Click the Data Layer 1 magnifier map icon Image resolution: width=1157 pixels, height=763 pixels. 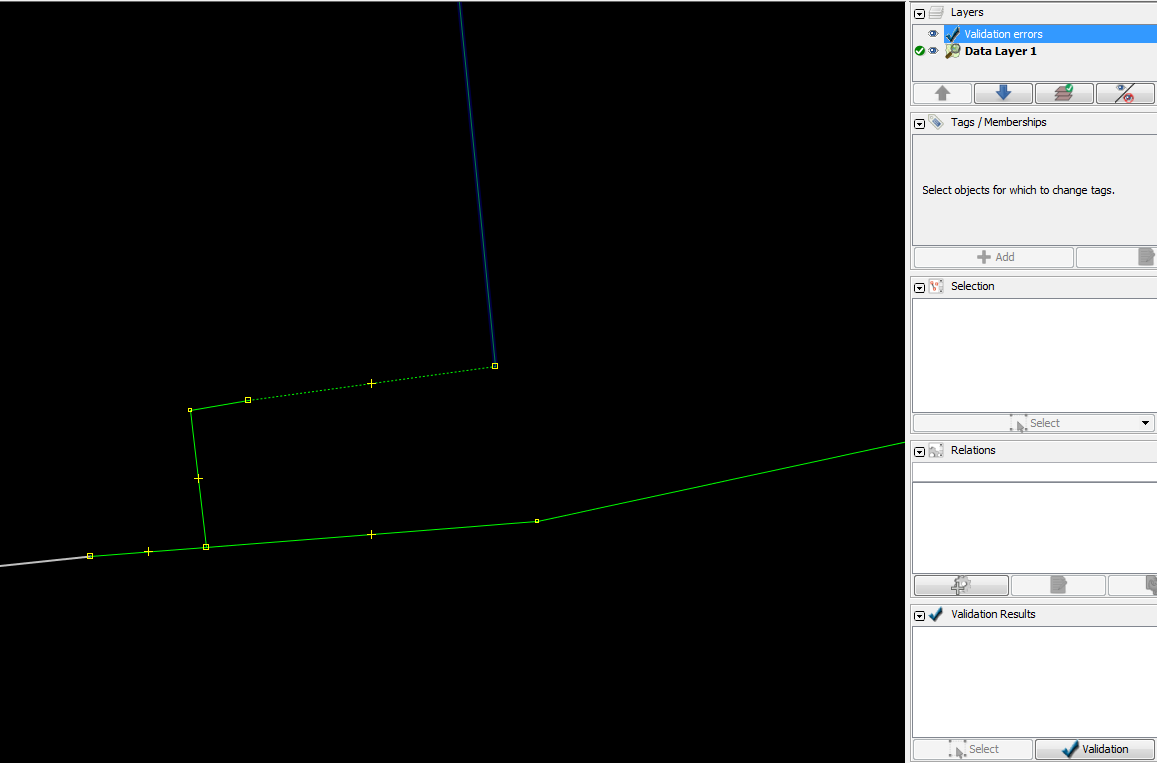(953, 51)
